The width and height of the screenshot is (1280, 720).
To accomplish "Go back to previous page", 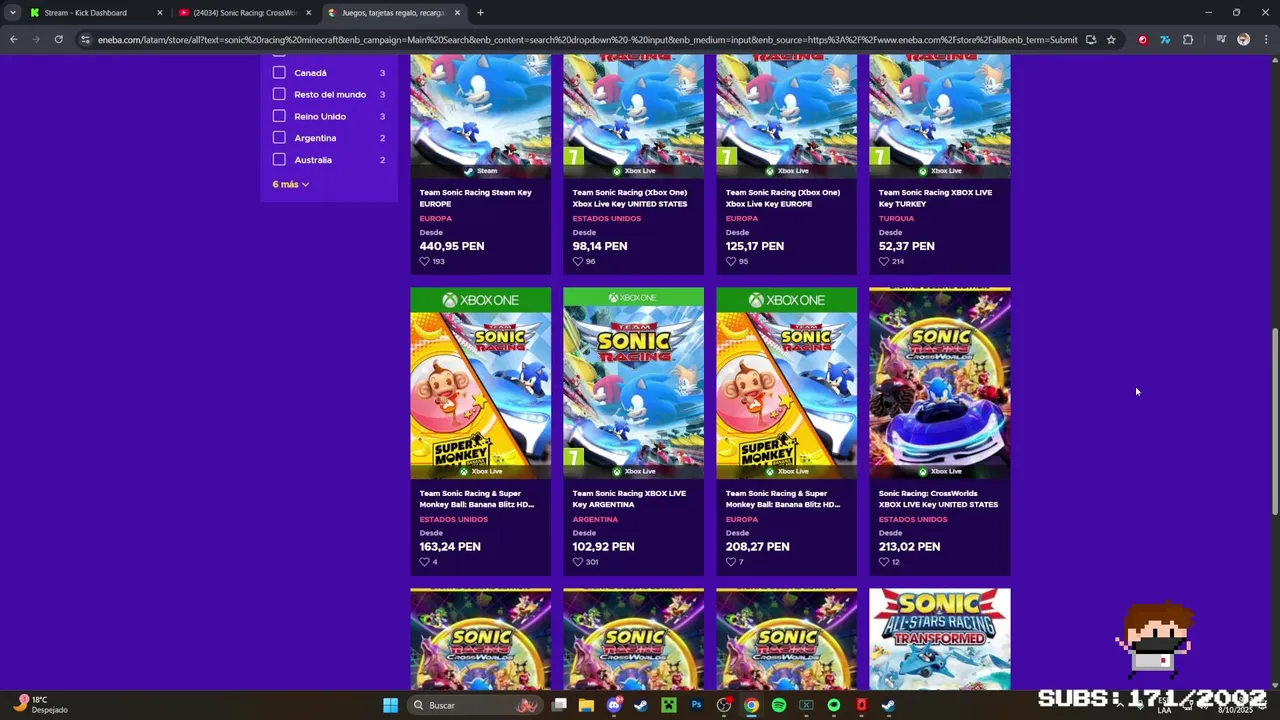I will coord(13,40).
